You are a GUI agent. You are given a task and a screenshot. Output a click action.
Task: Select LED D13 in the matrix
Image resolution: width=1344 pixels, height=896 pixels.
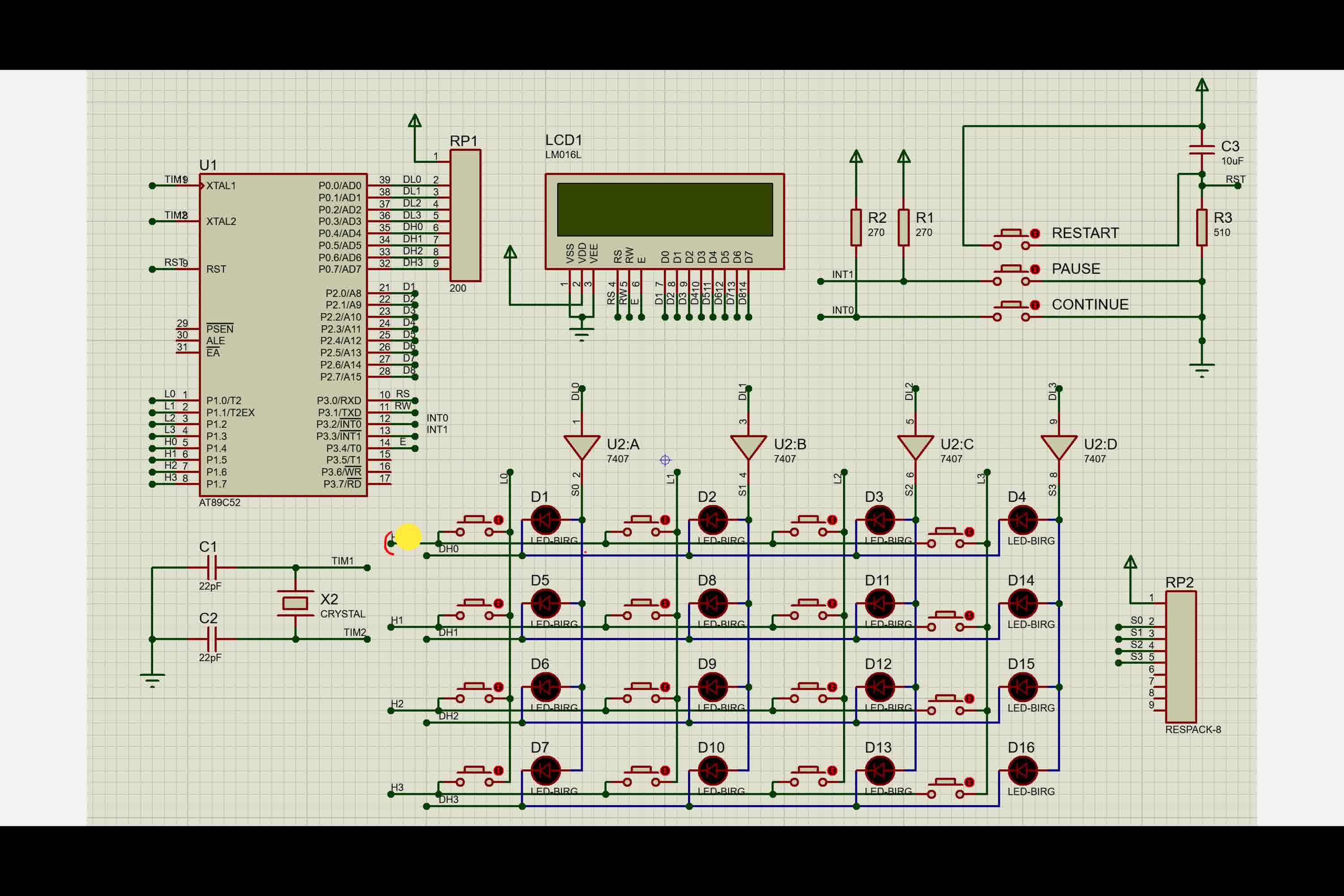coord(879,770)
